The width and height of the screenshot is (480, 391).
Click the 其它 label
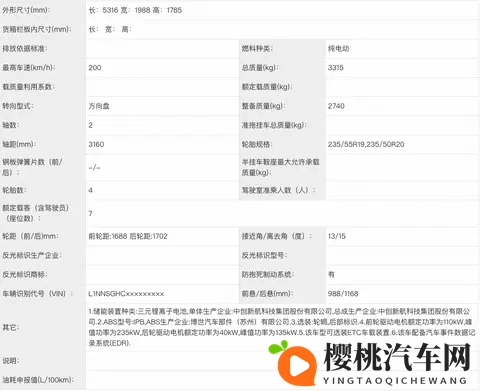pyautogui.click(x=11, y=327)
